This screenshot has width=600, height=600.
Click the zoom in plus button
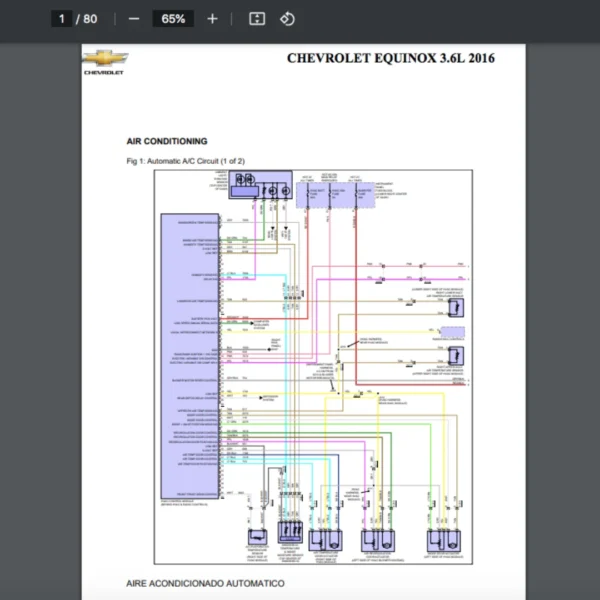pyautogui.click(x=212, y=19)
